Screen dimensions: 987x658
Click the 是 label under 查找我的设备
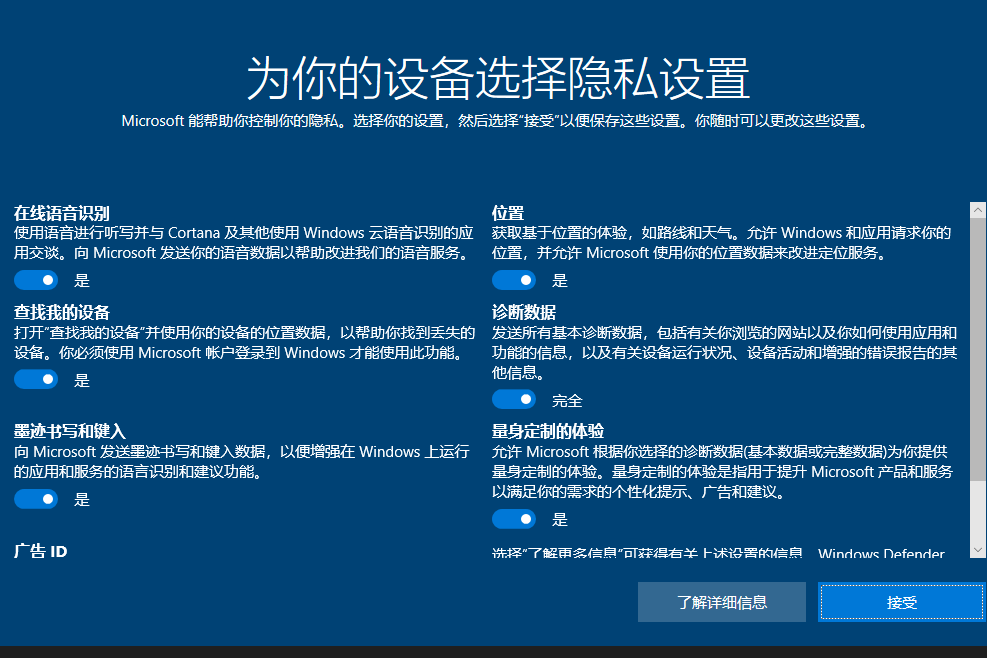click(82, 380)
